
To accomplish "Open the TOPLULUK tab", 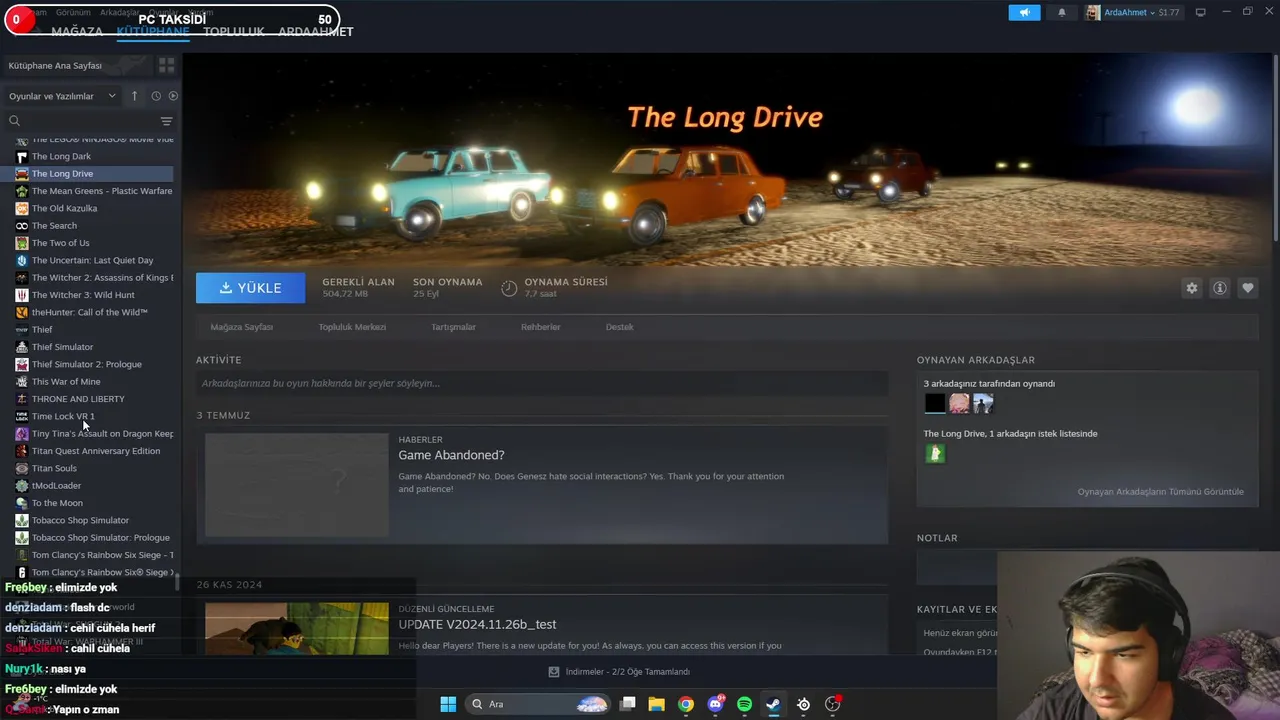I will [x=234, y=31].
